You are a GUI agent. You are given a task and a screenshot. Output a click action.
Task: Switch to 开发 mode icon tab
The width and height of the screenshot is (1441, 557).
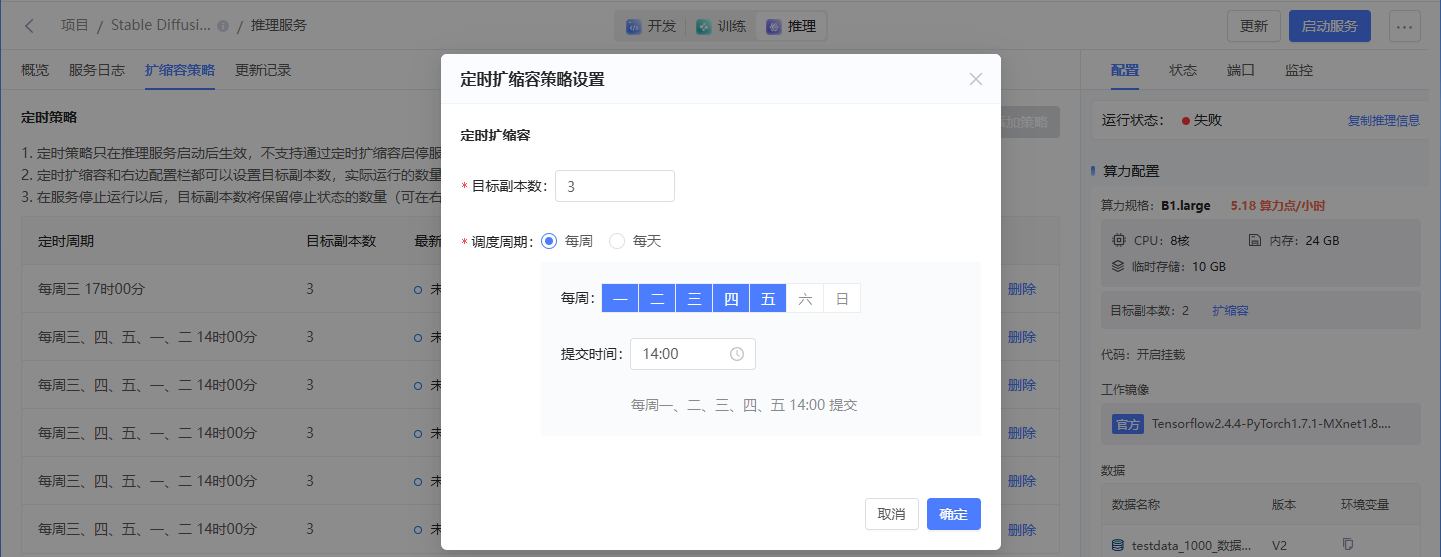pyautogui.click(x=651, y=27)
